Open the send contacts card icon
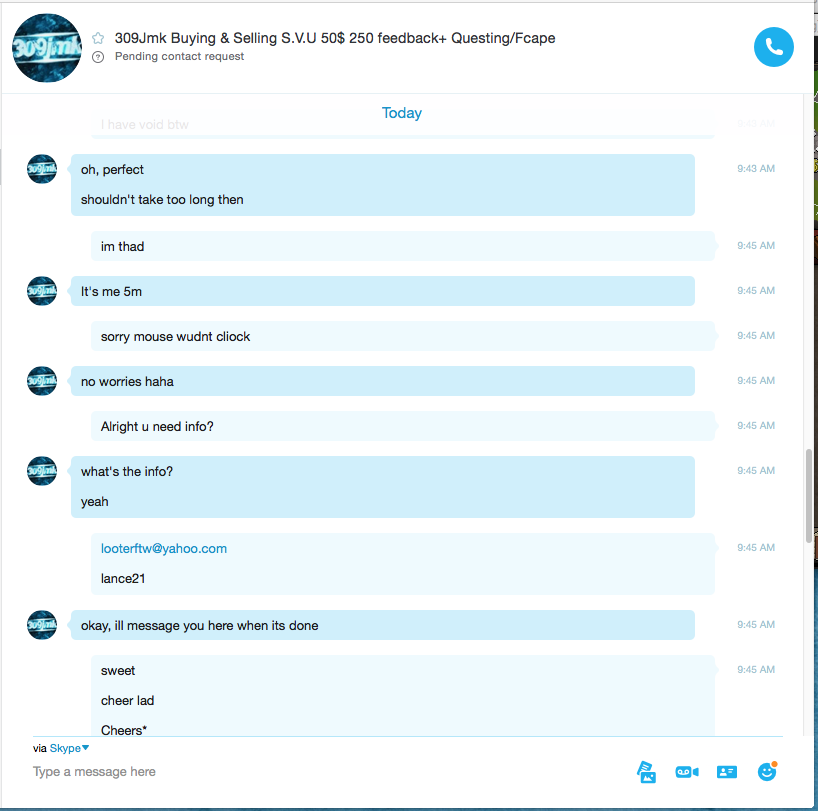Screen dimensions: 818x811 pos(727,772)
